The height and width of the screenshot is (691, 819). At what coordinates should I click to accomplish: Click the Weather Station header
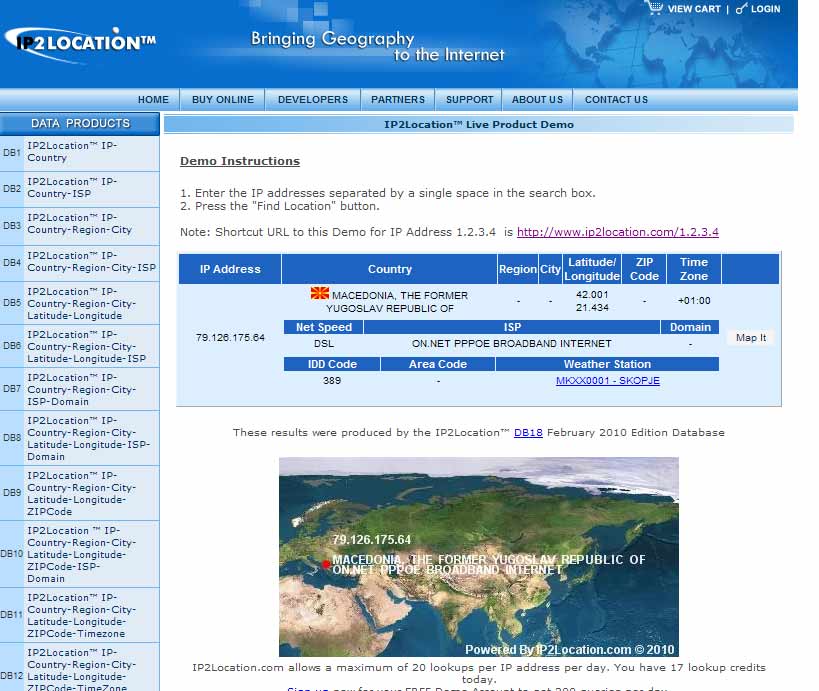click(x=607, y=365)
